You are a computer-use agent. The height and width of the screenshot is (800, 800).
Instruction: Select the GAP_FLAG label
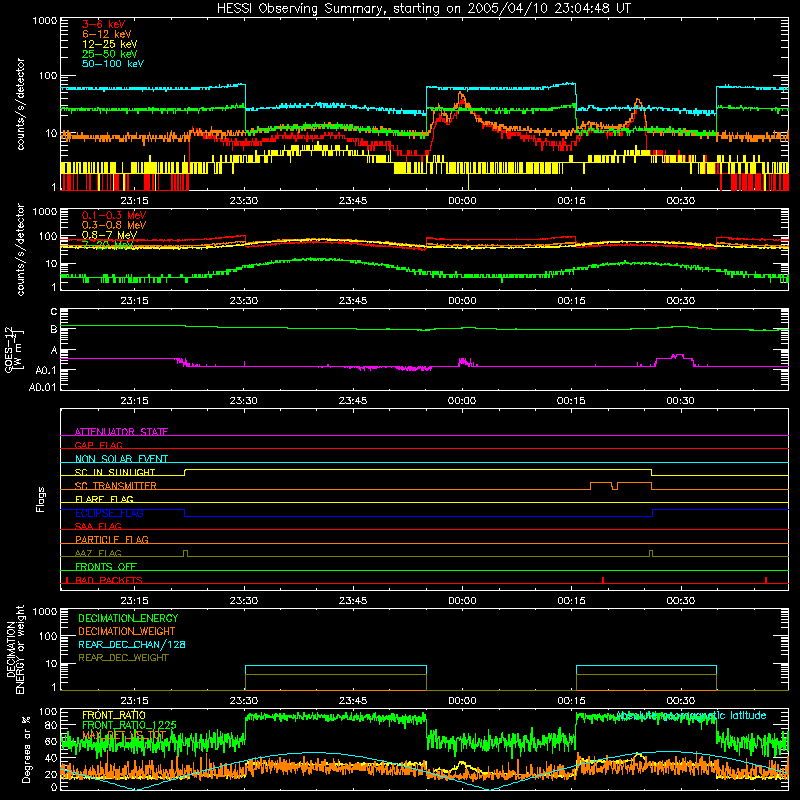click(98, 445)
